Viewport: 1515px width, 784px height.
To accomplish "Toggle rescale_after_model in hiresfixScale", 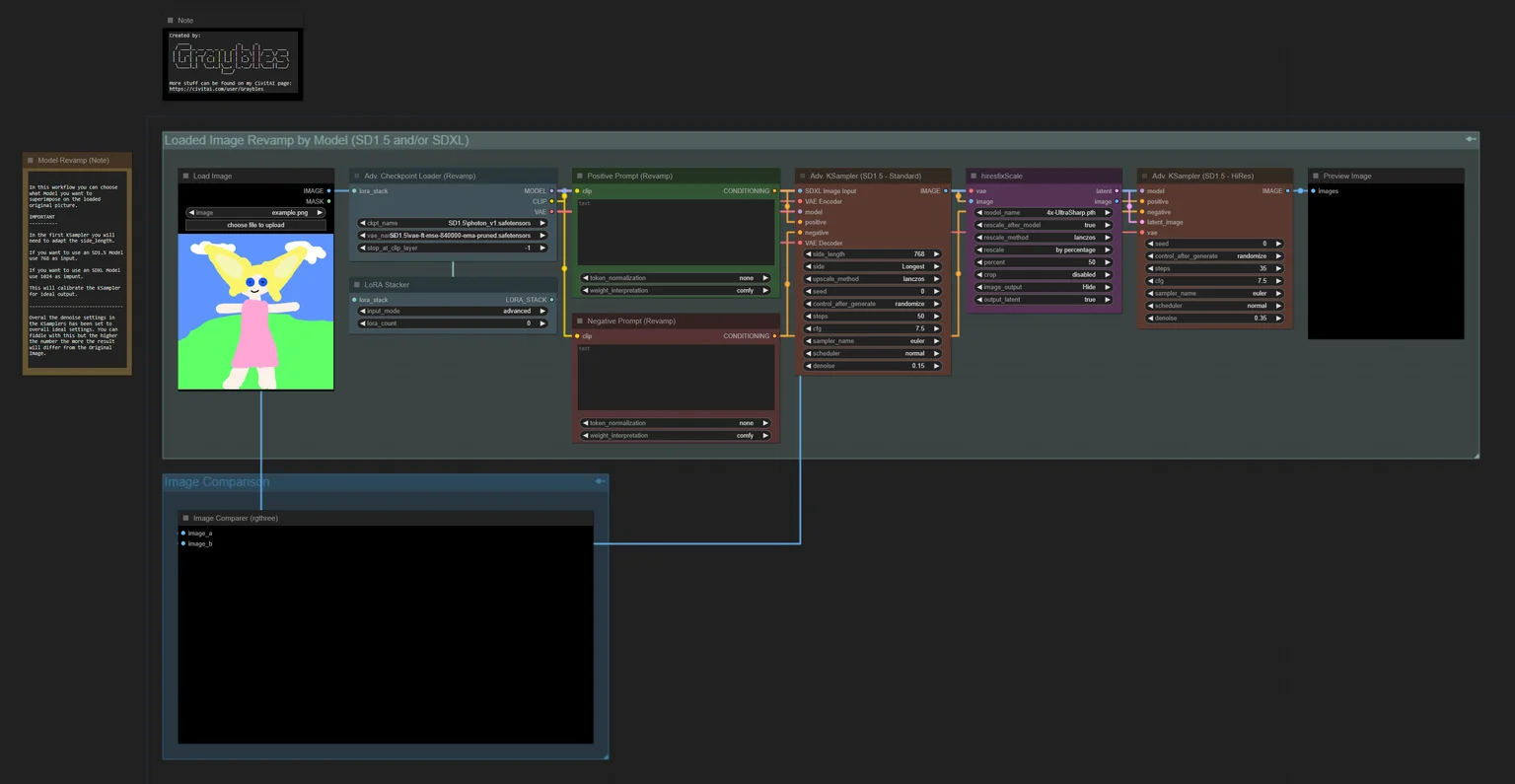I will pyautogui.click(x=1044, y=225).
